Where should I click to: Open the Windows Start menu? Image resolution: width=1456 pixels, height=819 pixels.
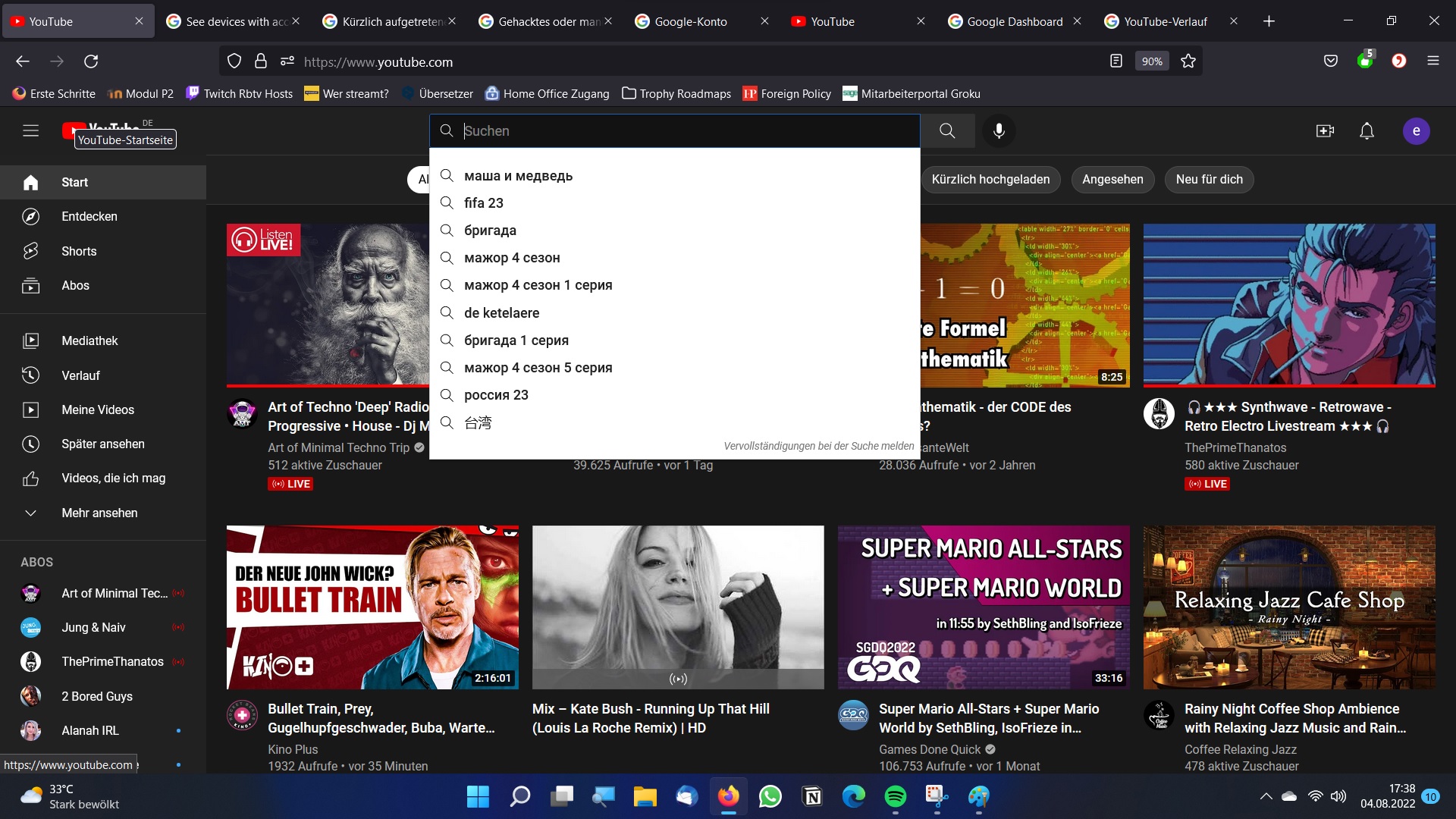pyautogui.click(x=478, y=796)
